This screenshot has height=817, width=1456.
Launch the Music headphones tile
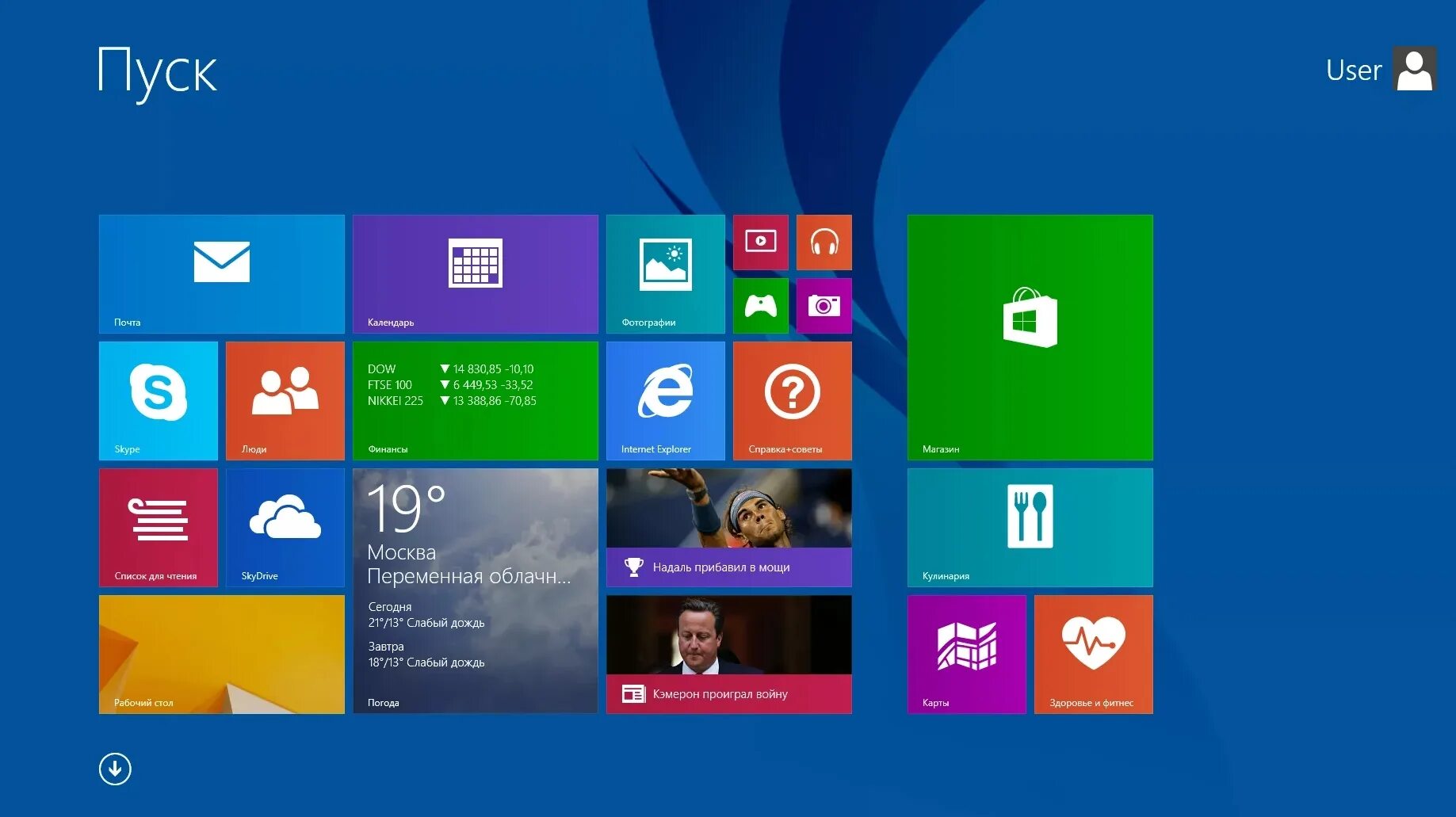coord(824,242)
